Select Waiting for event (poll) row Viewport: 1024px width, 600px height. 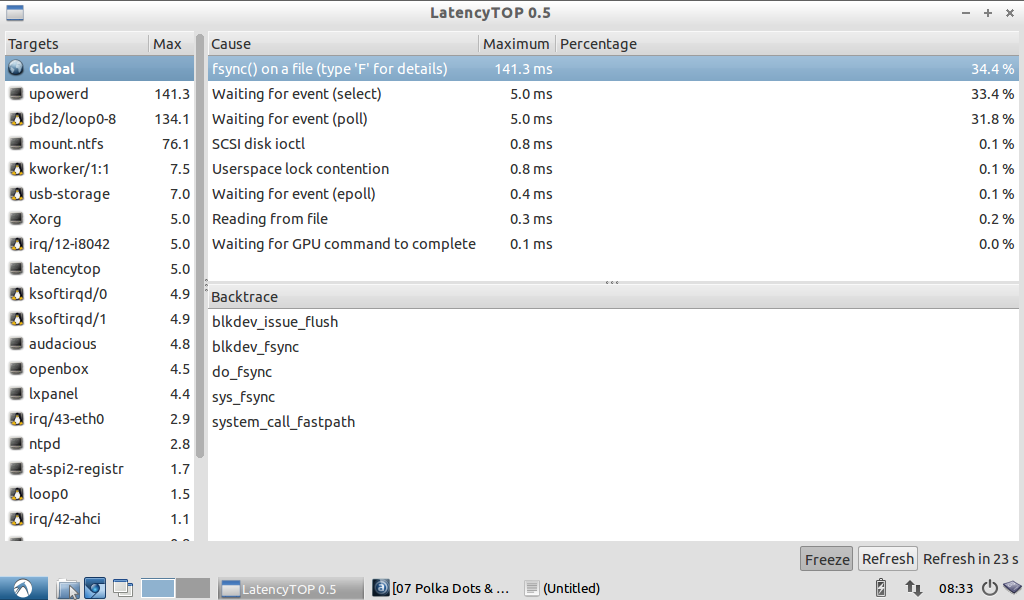click(613, 119)
